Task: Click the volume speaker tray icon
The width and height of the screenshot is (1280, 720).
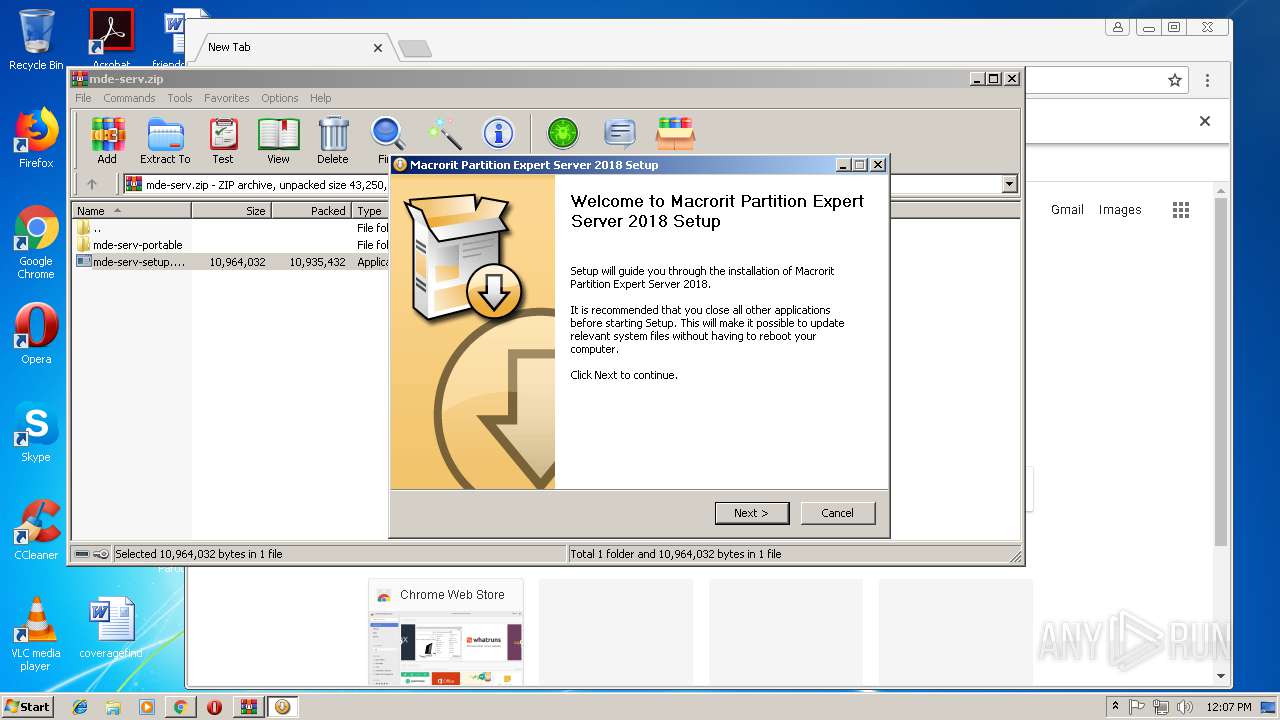Action: pyautogui.click(x=1185, y=707)
